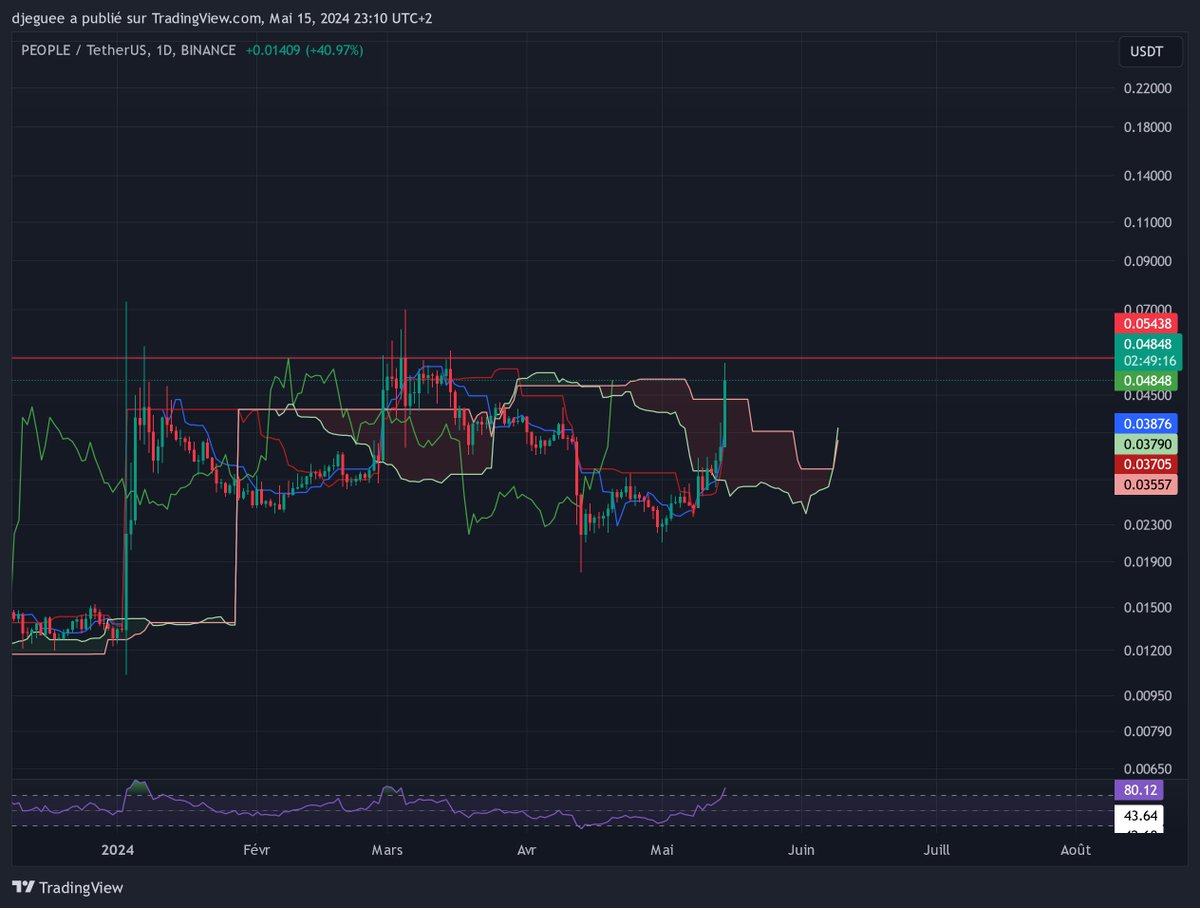Click the TradingView logo at bottom left
Viewport: 1200px width, 908px height.
(x=67, y=887)
